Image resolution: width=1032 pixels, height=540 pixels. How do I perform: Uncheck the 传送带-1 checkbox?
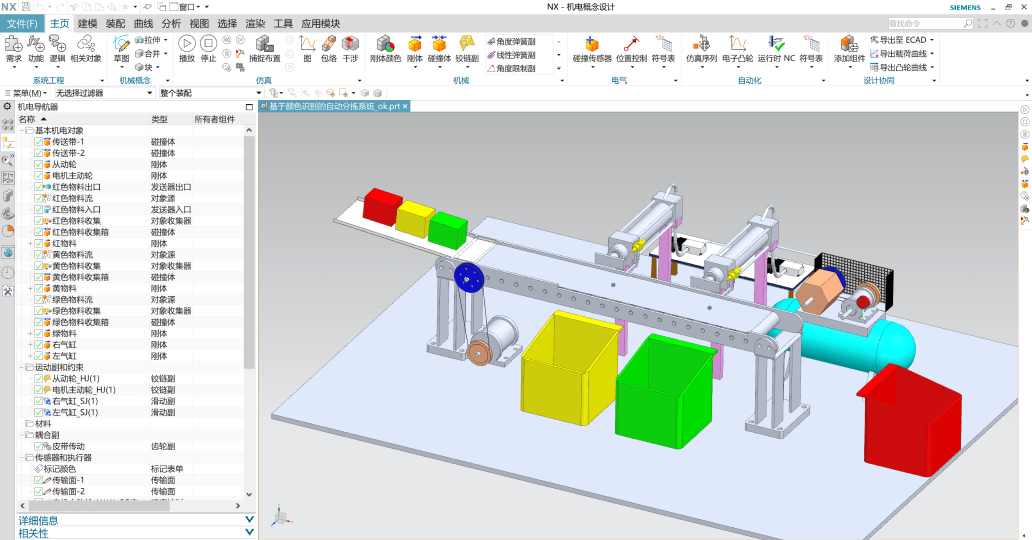pyautogui.click(x=39, y=142)
